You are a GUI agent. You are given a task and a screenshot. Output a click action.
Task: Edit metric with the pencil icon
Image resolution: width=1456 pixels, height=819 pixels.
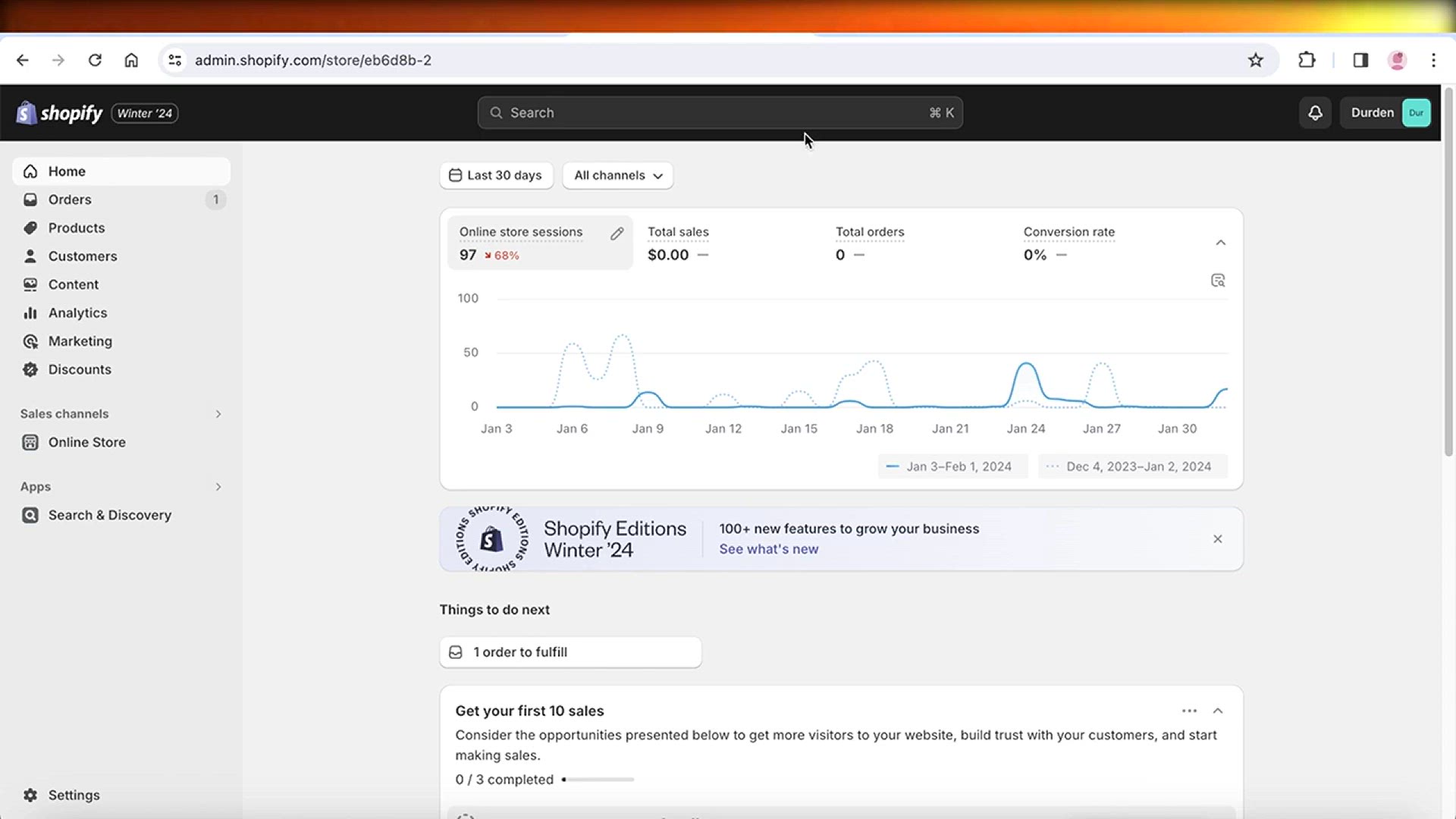click(x=617, y=234)
